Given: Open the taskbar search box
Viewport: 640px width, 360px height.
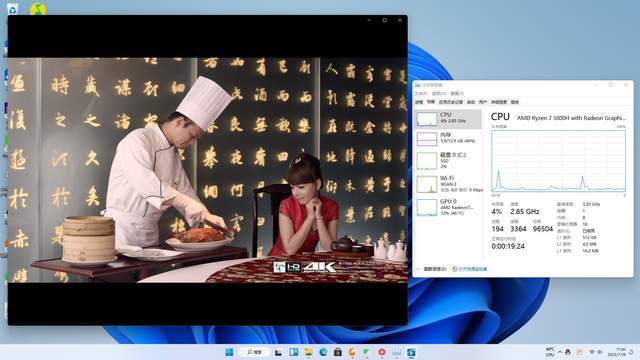Looking at the screenshot, I should click(255, 352).
